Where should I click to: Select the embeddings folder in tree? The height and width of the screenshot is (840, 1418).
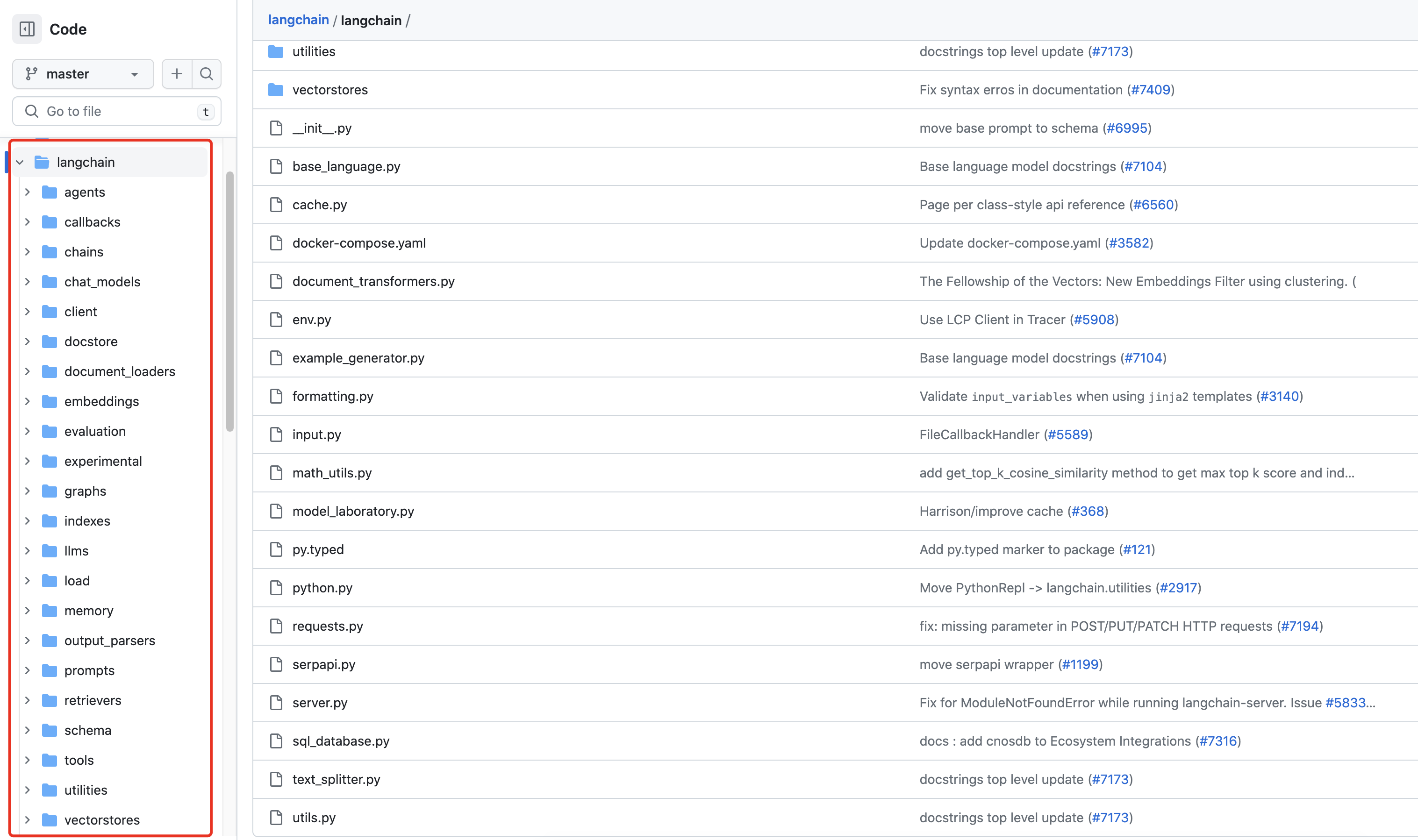101,401
